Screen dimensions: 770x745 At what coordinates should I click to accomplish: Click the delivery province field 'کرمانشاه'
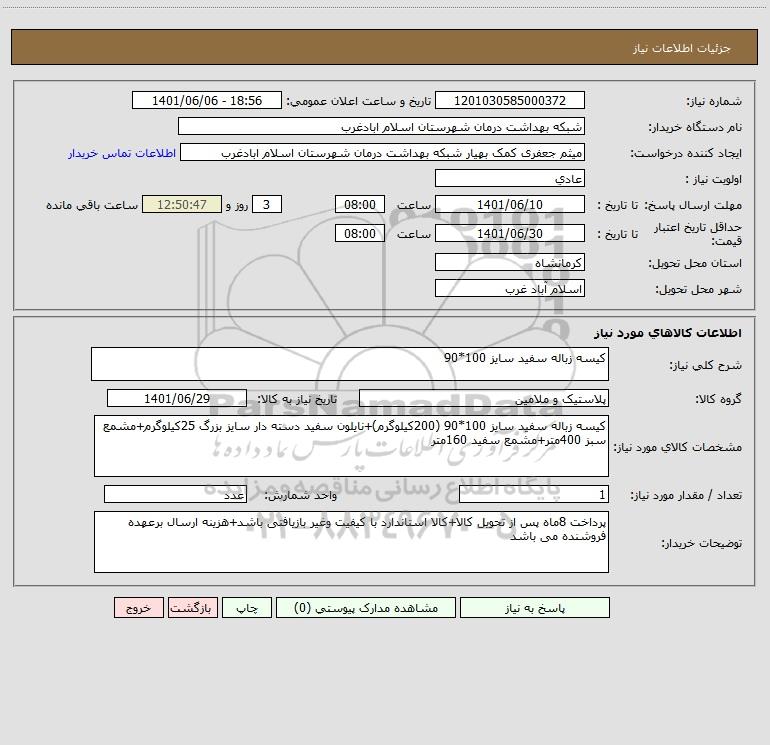pyautogui.click(x=510, y=263)
